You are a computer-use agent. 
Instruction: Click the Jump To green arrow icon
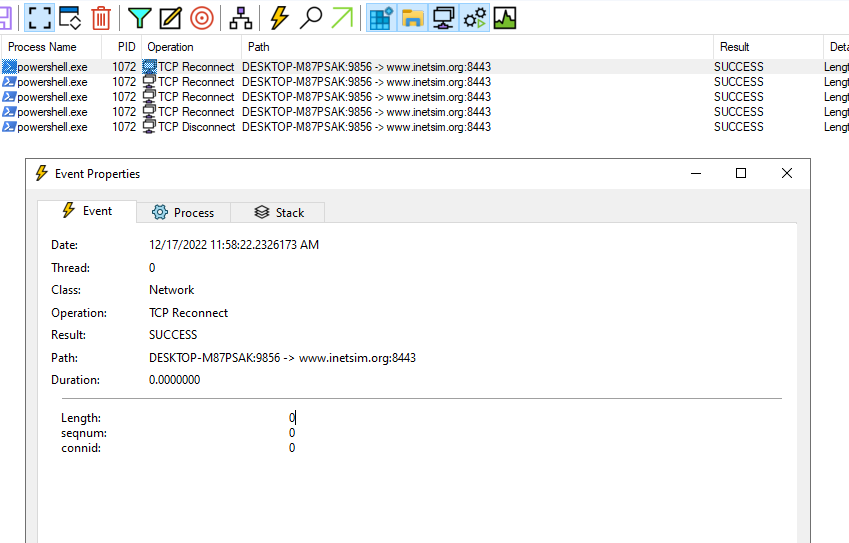coord(342,17)
